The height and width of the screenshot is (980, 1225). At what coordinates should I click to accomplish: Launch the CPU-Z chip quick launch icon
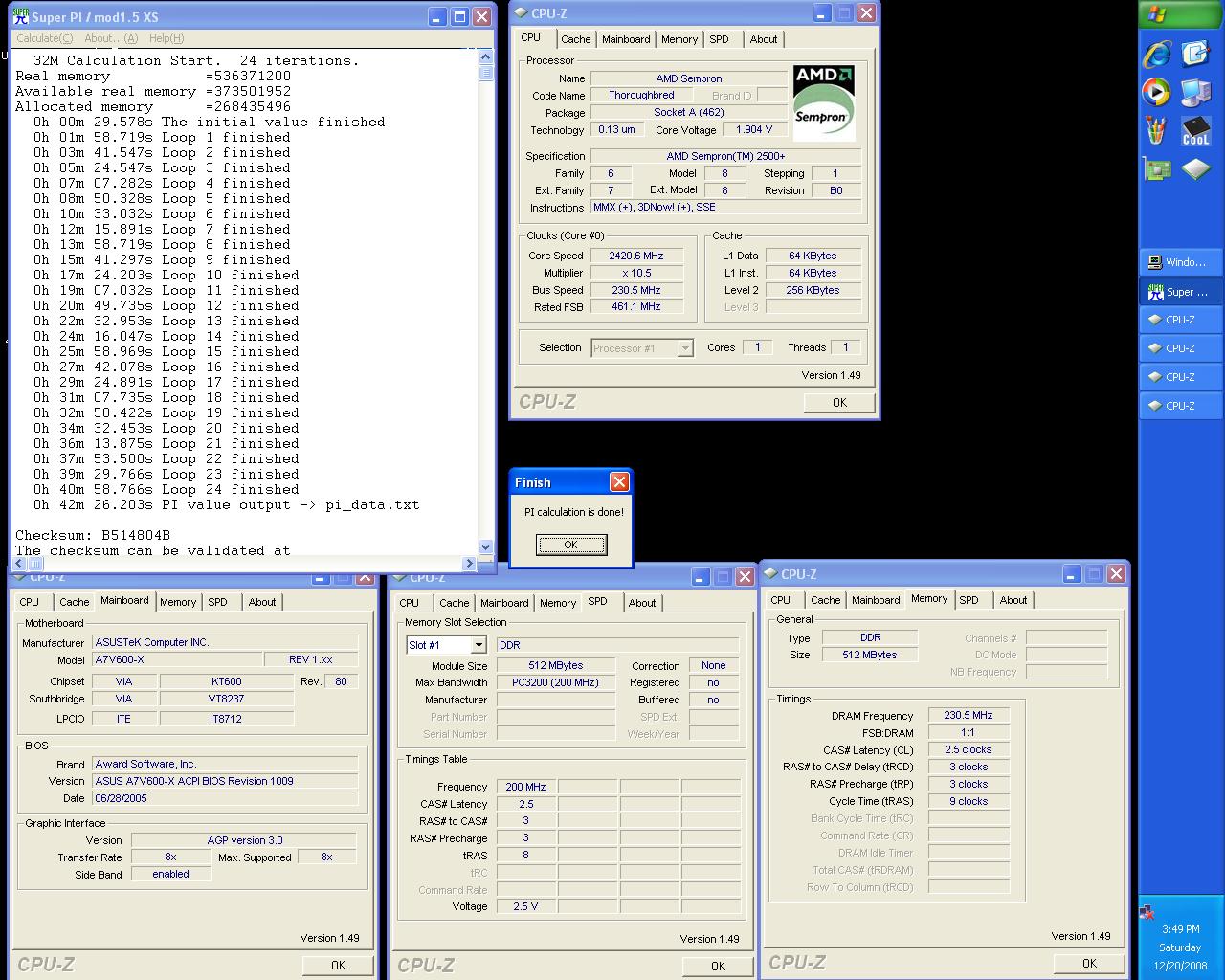[1196, 169]
